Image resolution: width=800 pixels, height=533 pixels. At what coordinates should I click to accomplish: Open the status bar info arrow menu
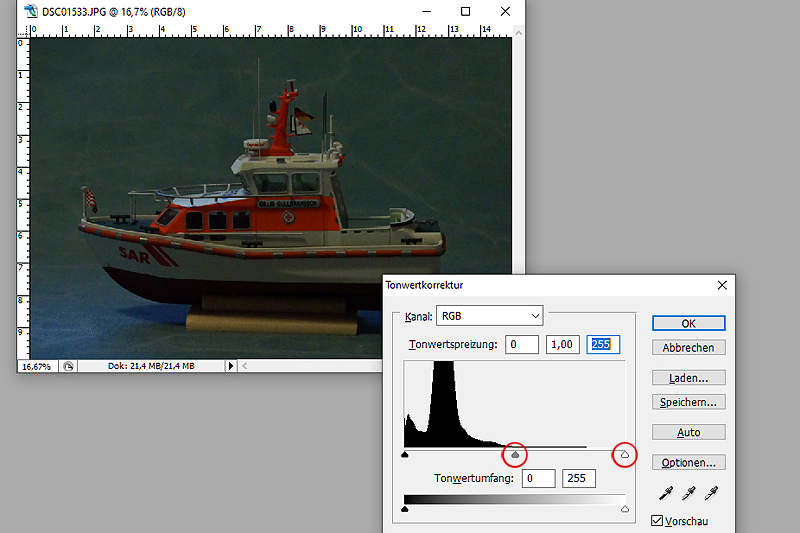231,366
